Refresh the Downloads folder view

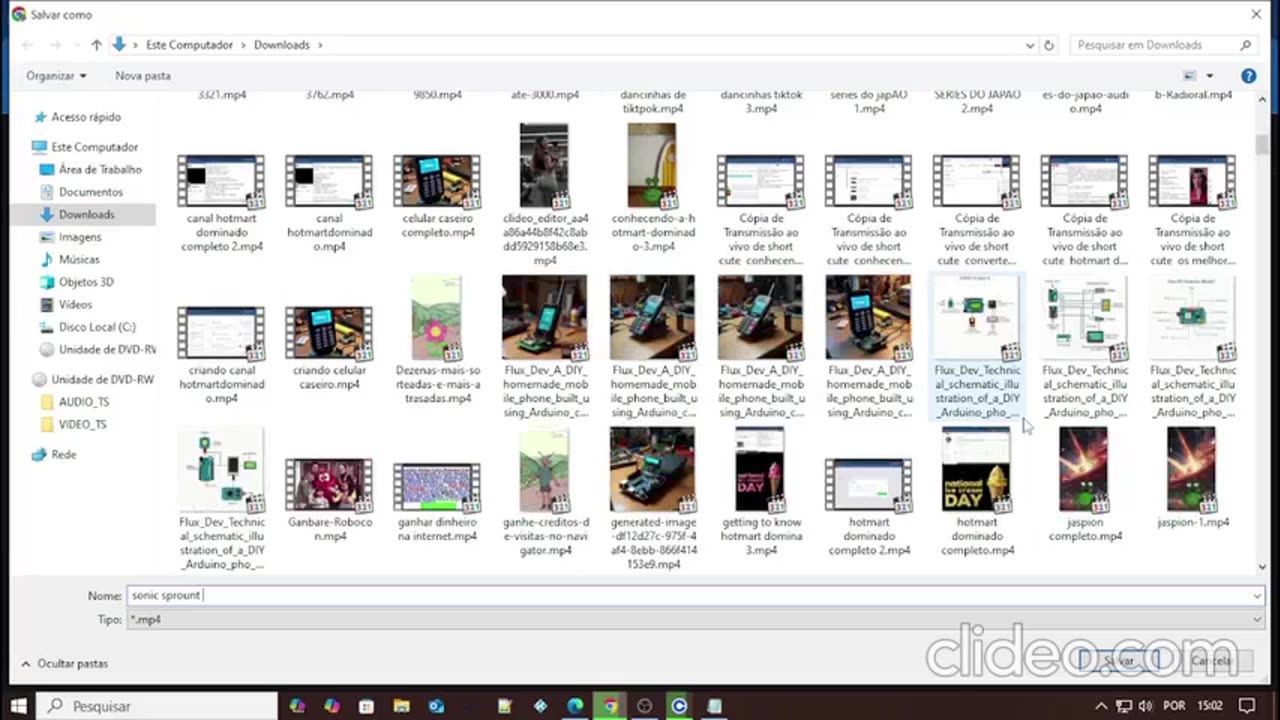tap(1049, 45)
